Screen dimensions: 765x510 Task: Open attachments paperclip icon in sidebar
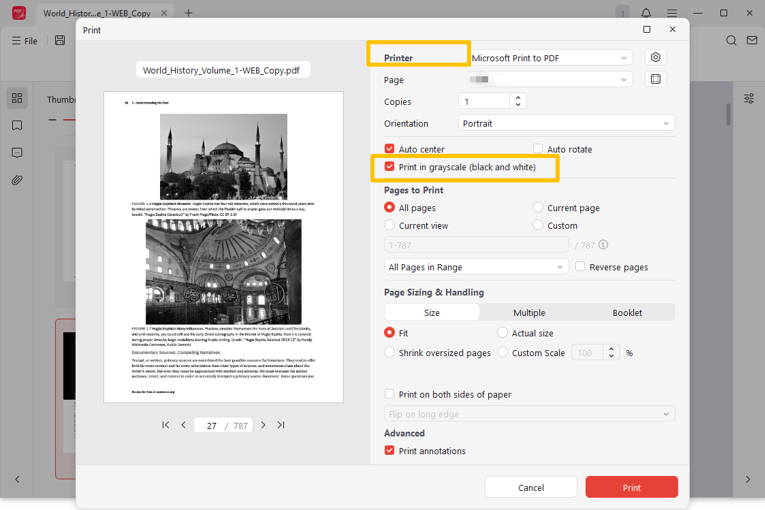17,180
